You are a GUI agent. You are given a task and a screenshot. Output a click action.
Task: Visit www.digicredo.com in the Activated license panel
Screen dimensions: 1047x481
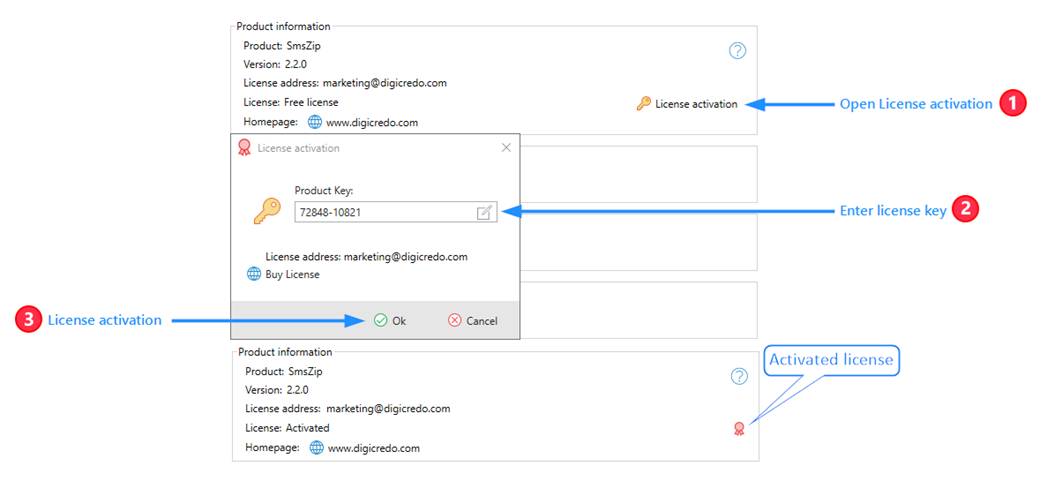pyautogui.click(x=373, y=448)
